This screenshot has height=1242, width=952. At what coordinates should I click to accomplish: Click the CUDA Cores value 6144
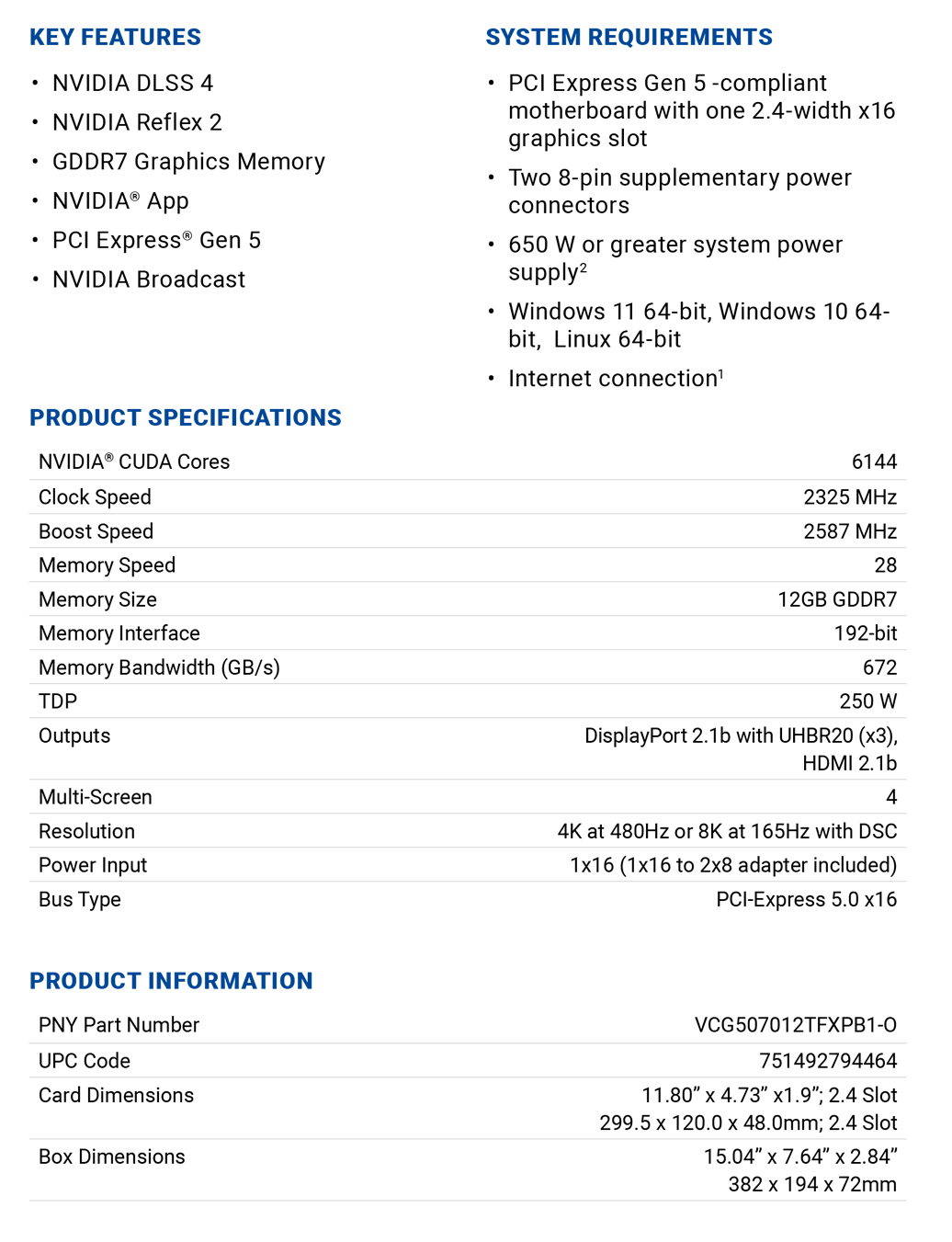coord(874,461)
